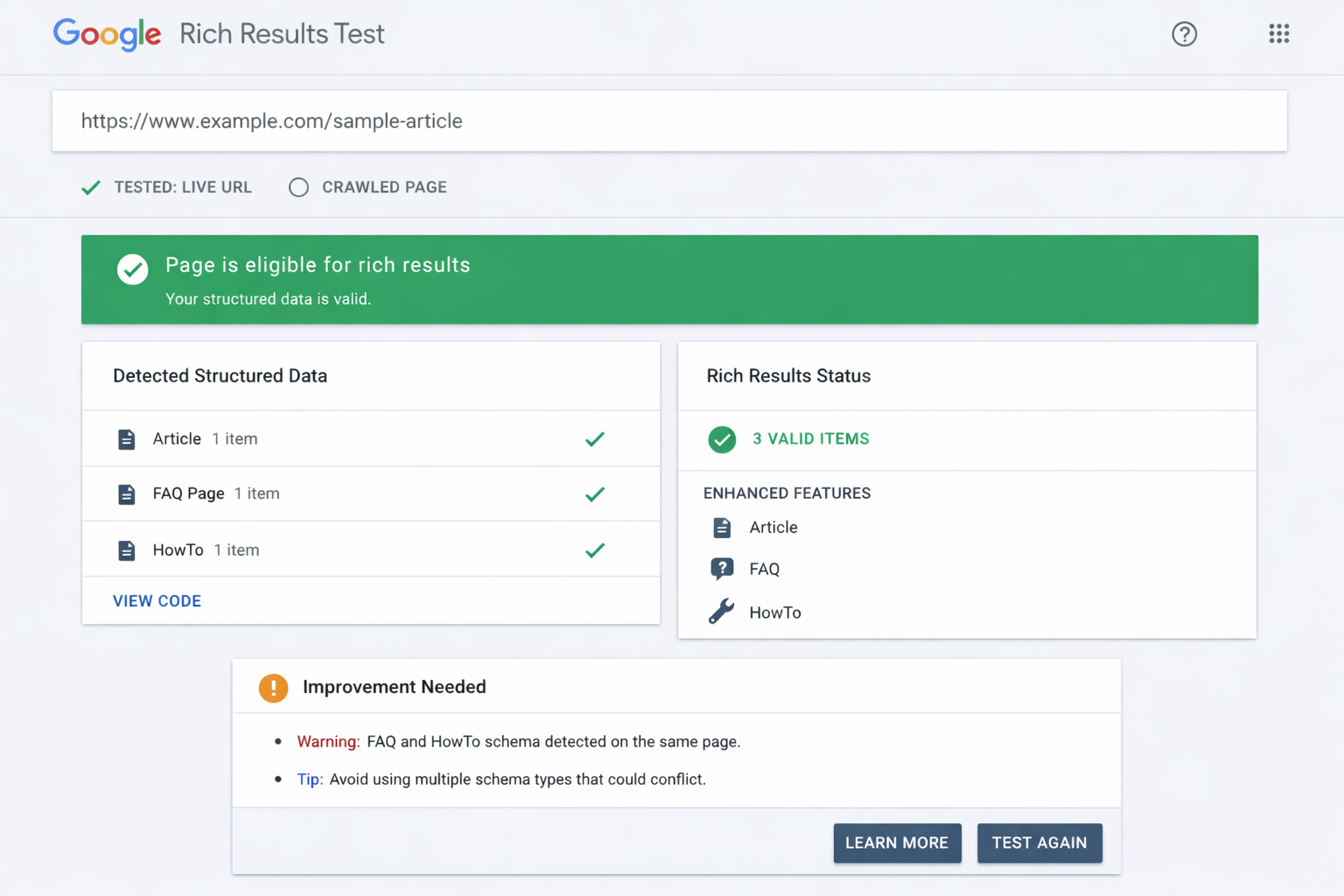Click the Improvement Needed warning icon
Viewport: 1344px width, 896px height.
coord(273,688)
